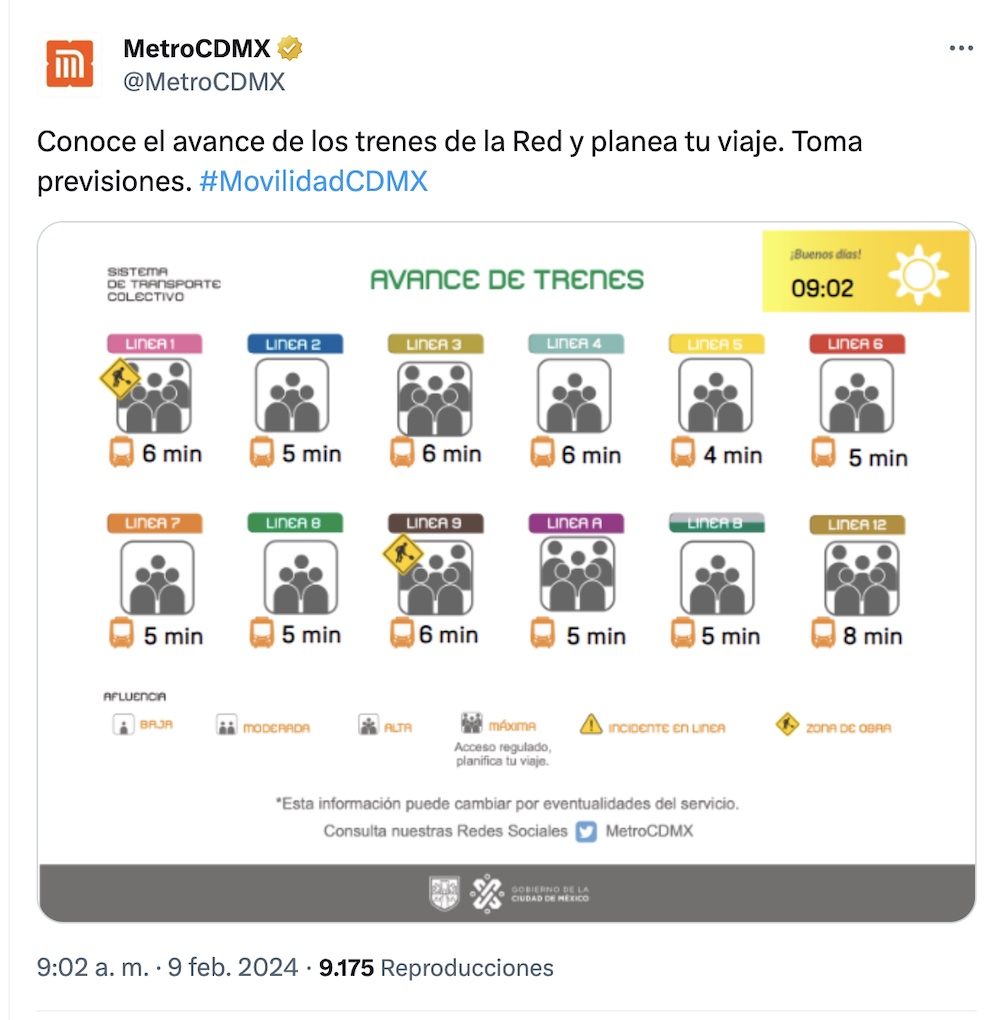Screen dimensions: 1000x1020
Task: Click the Línea 2 blue label
Action: tap(295, 344)
